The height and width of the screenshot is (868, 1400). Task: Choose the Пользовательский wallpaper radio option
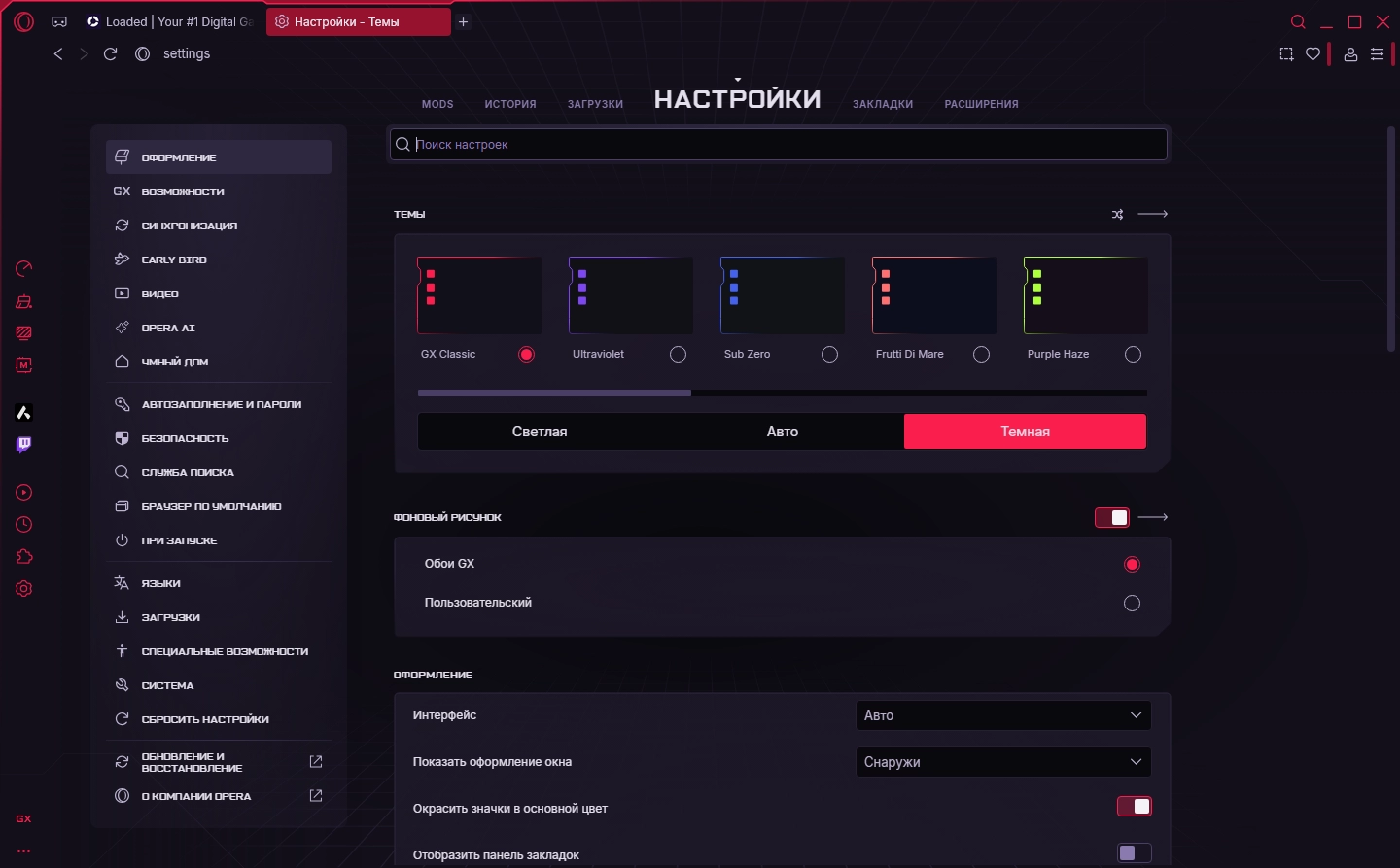click(x=1132, y=604)
